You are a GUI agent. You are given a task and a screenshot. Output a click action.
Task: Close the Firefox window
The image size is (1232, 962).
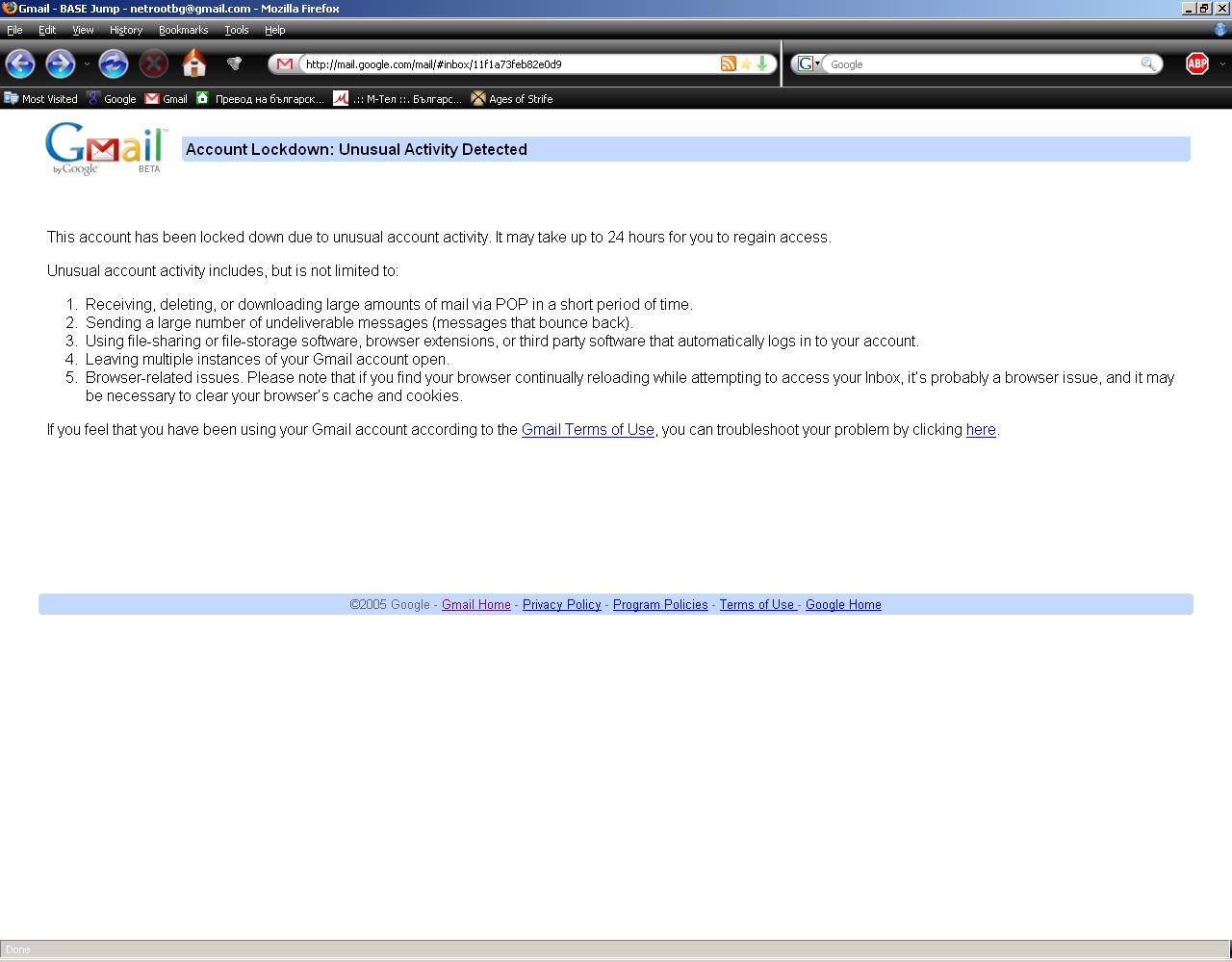click(x=1222, y=8)
